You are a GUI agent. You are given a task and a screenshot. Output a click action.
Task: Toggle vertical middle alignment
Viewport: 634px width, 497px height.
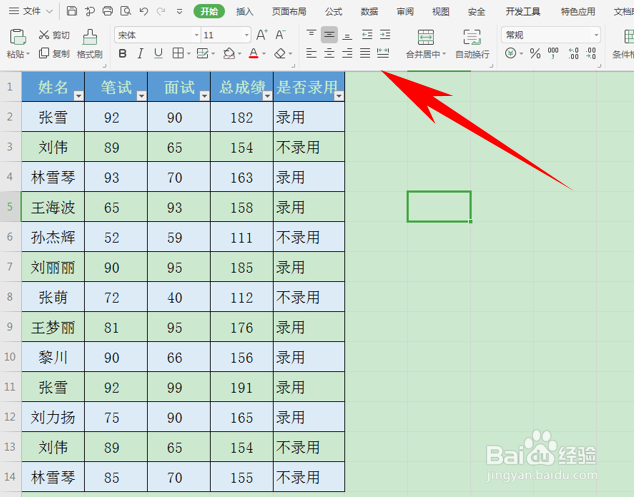330,35
